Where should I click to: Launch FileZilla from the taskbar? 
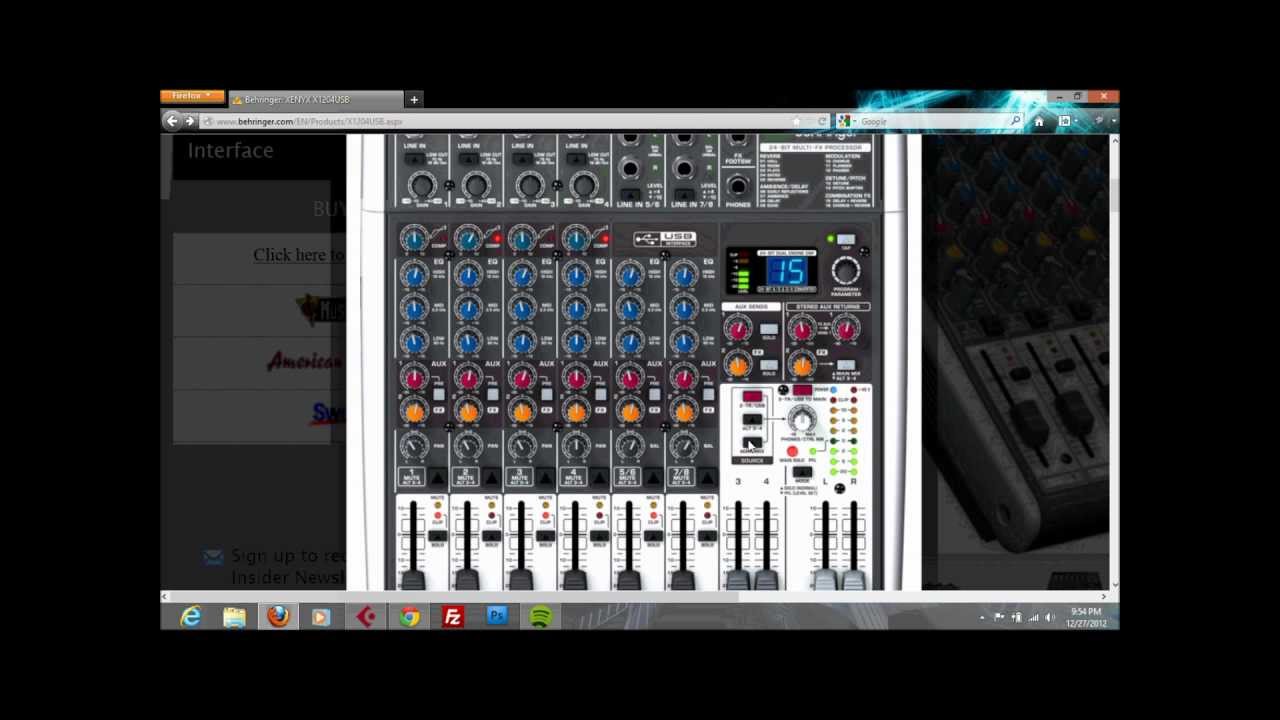(453, 617)
